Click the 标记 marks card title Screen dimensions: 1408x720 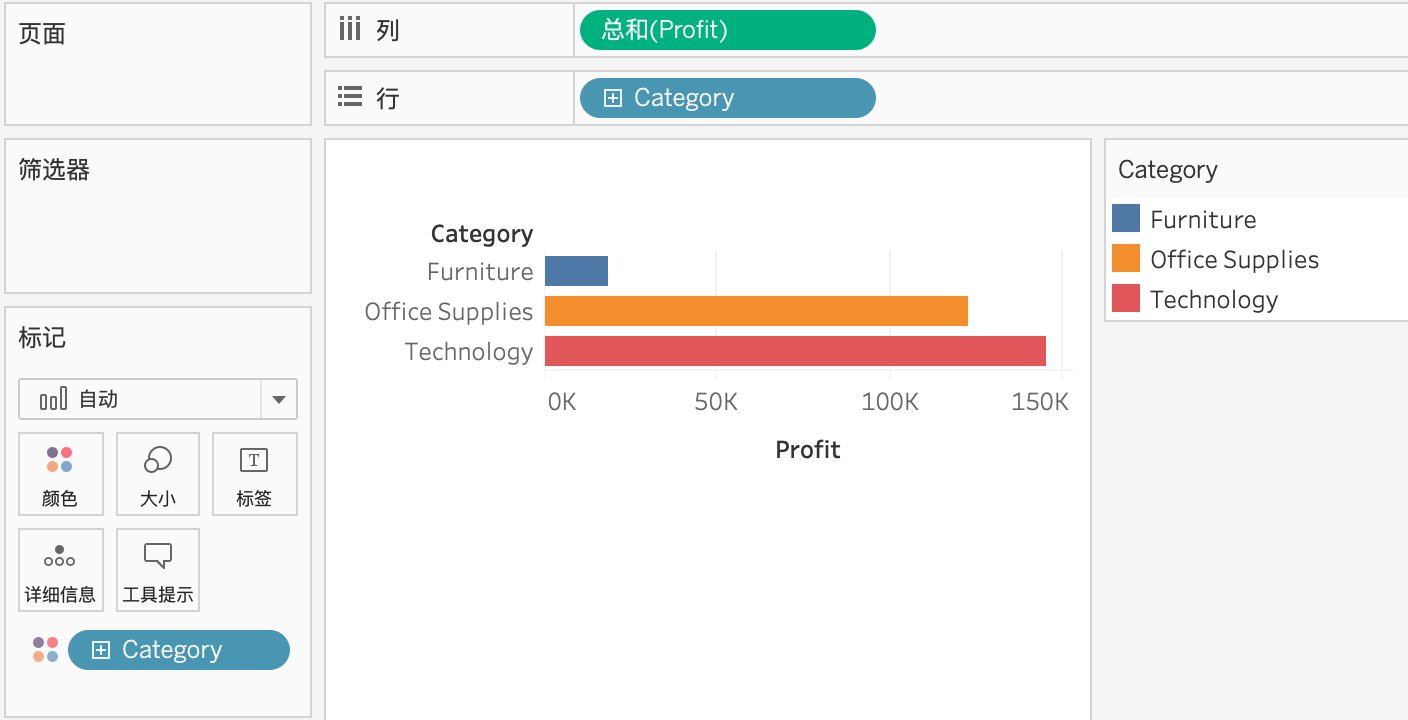tap(42, 338)
